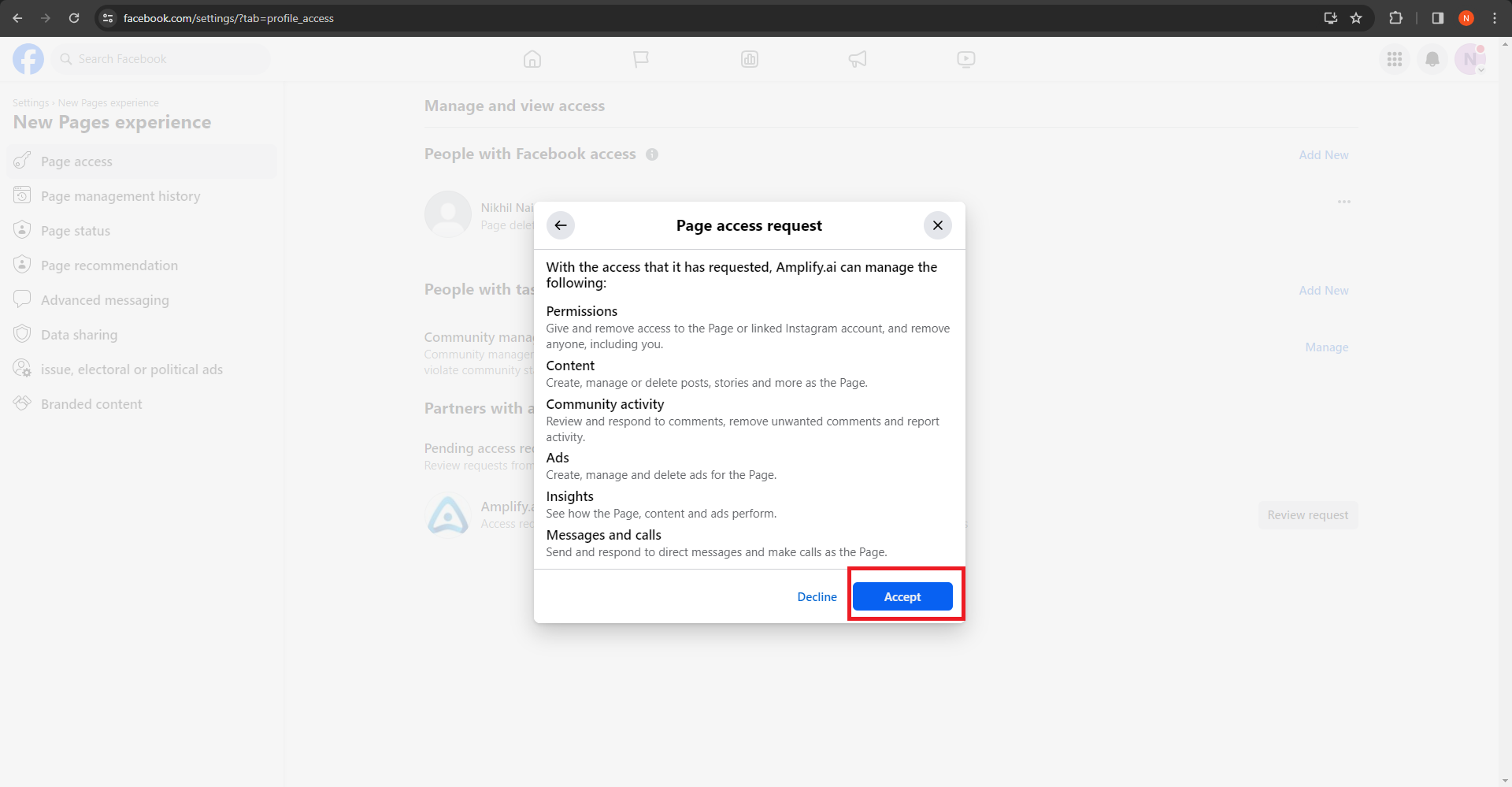Click browser forward arrow
The width and height of the screenshot is (1512, 787).
[x=46, y=18]
